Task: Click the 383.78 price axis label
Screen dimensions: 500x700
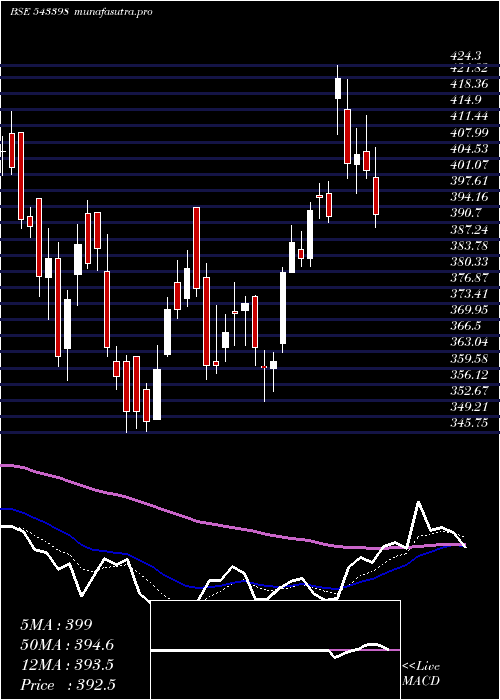Action: pos(469,245)
